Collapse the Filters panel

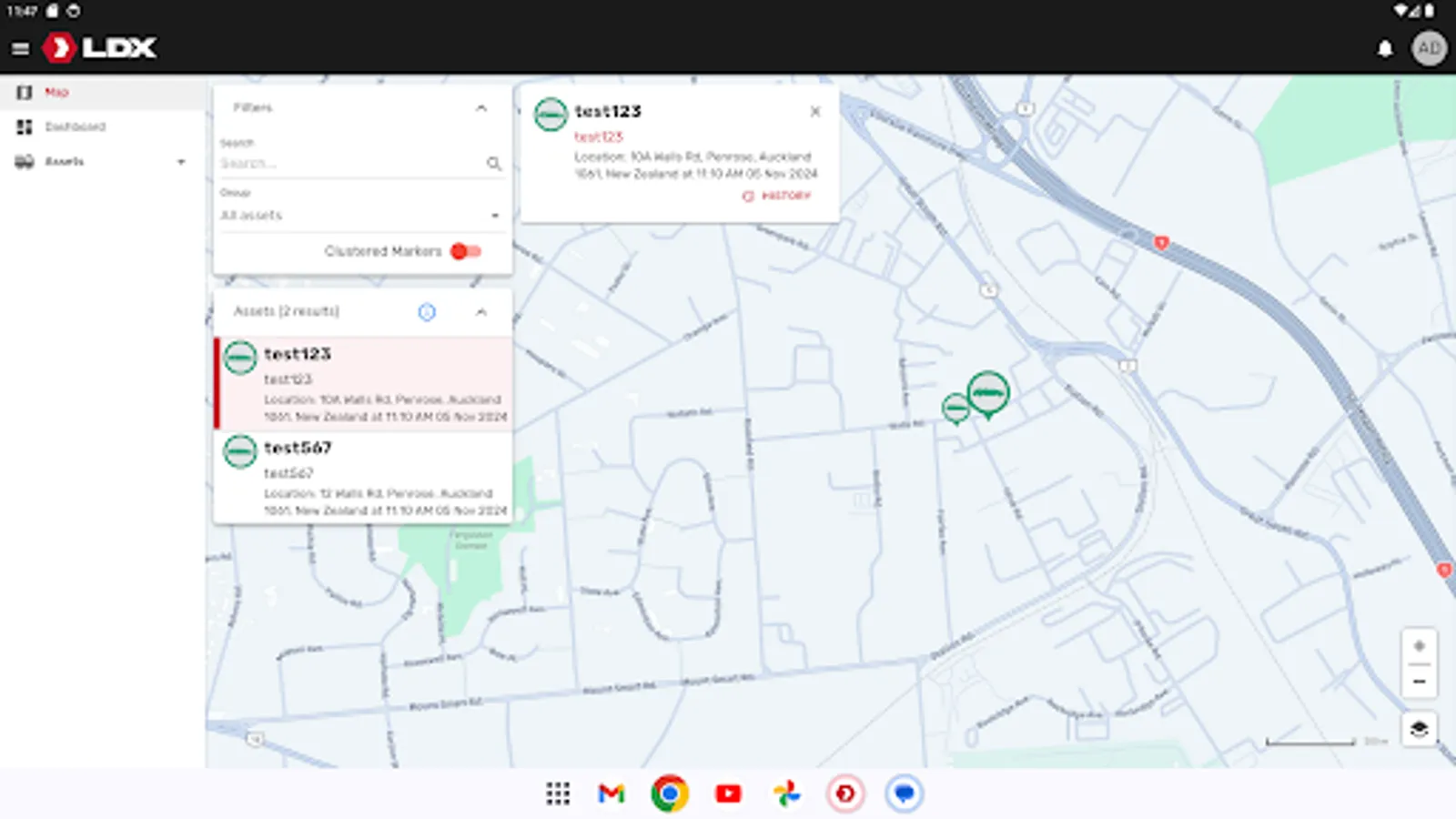coord(481,107)
